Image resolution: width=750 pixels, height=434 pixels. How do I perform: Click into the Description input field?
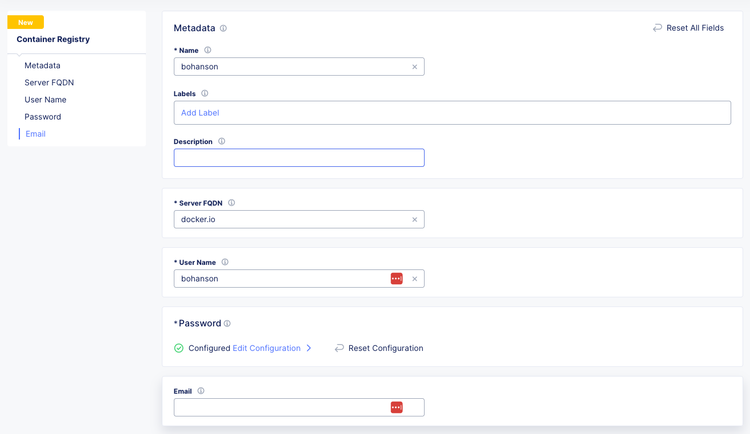(x=298, y=158)
